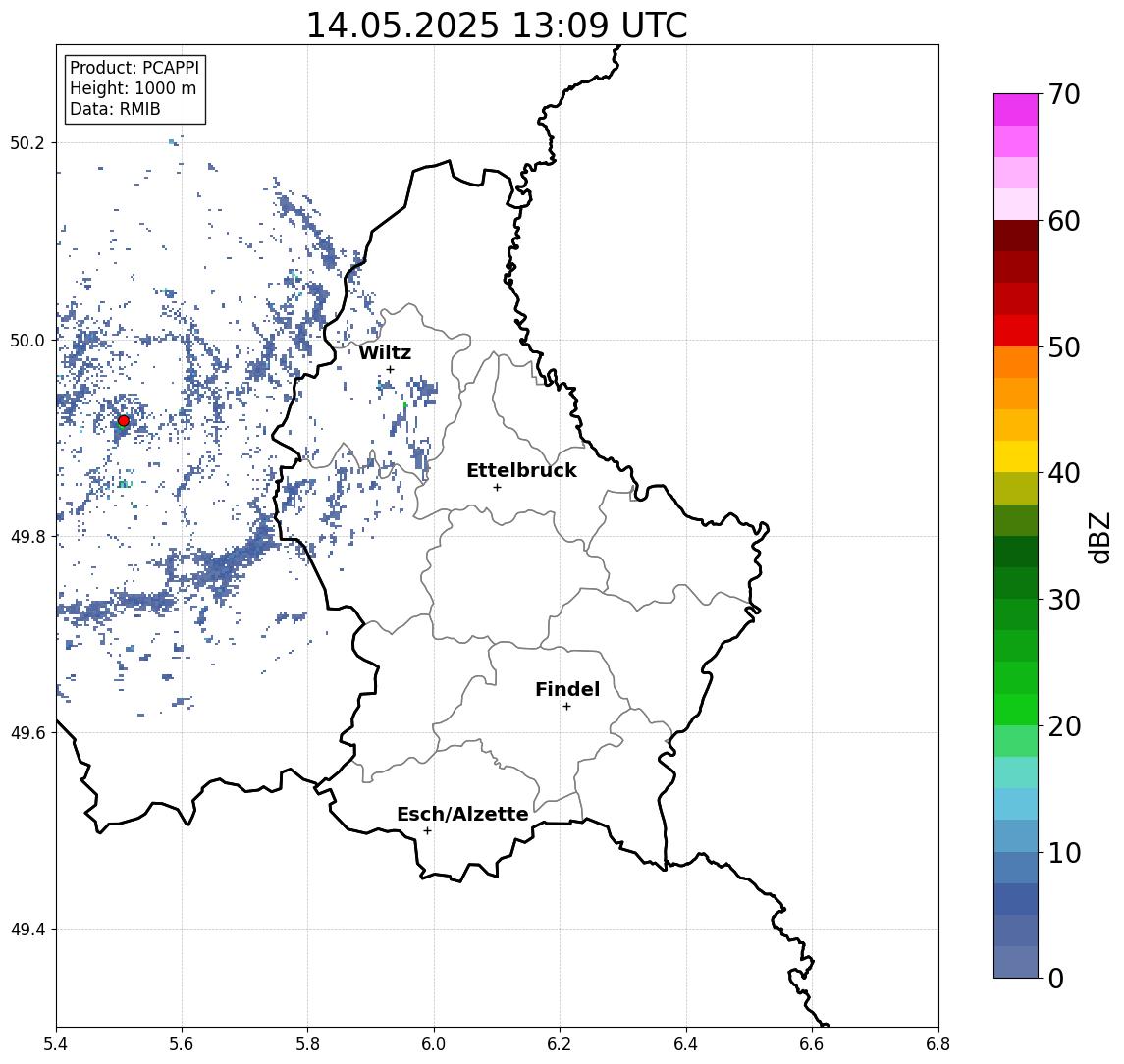The width and height of the screenshot is (1124, 1064).
Task: Click the bright green colorbar segment at 20
Action: click(1016, 710)
